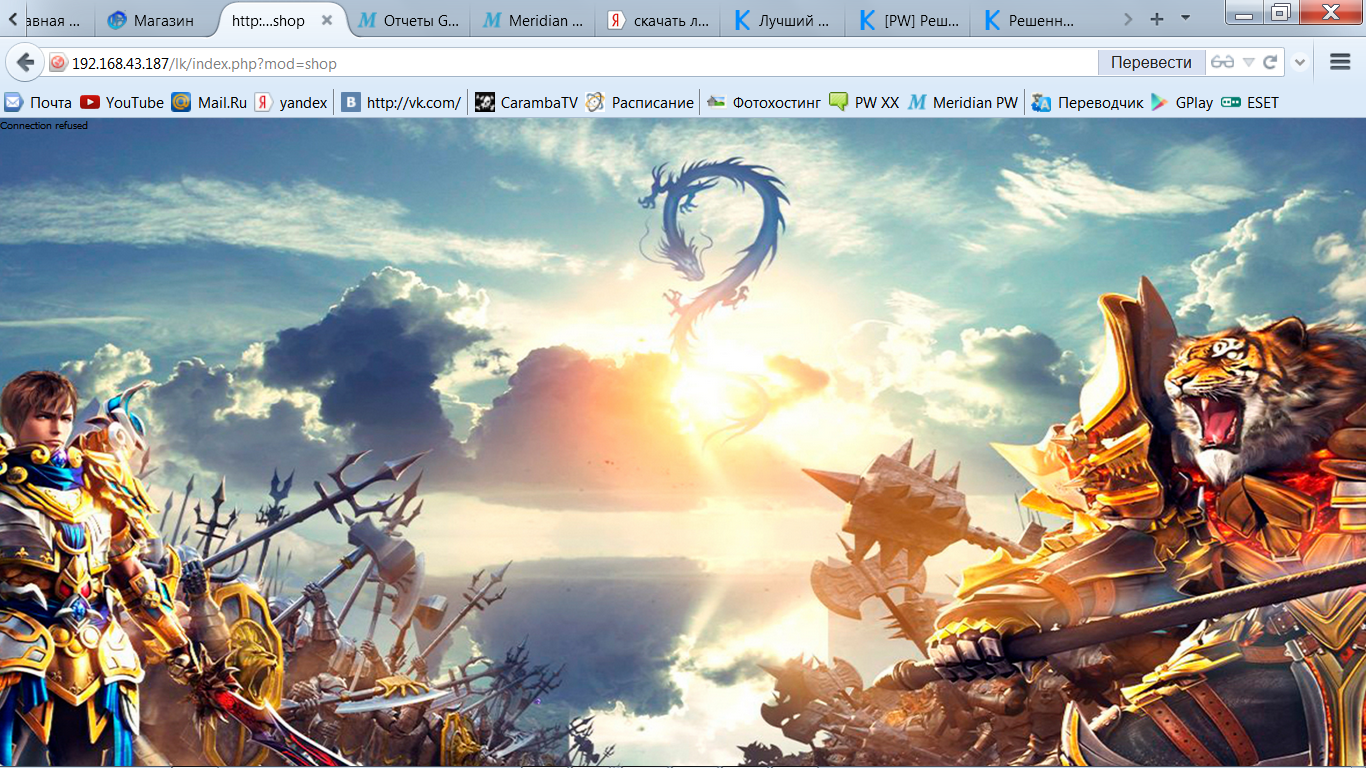Open the reader view glasses icon
This screenshot has height=768, width=1366.
pos(1222,62)
